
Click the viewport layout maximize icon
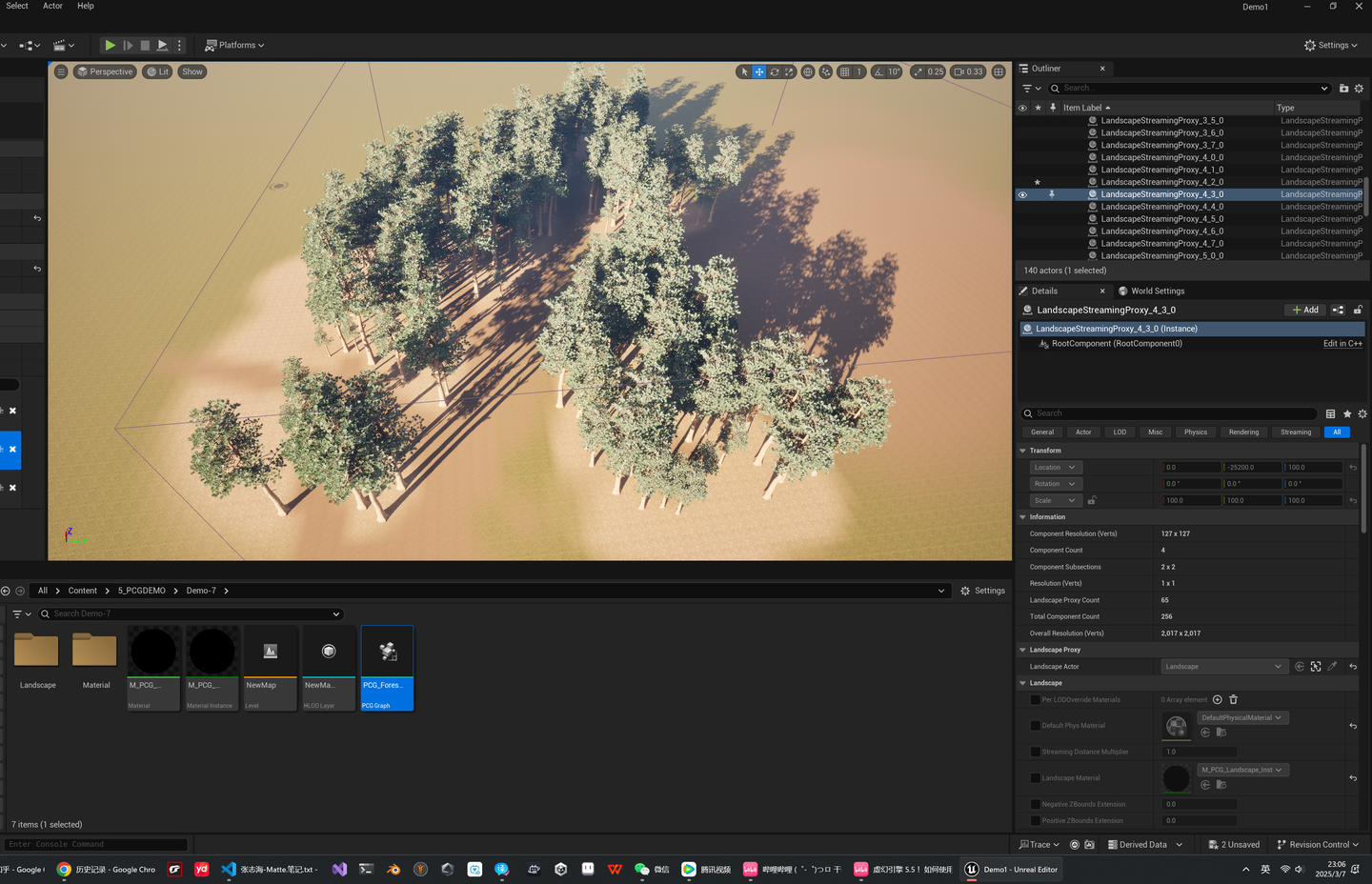pos(999,71)
